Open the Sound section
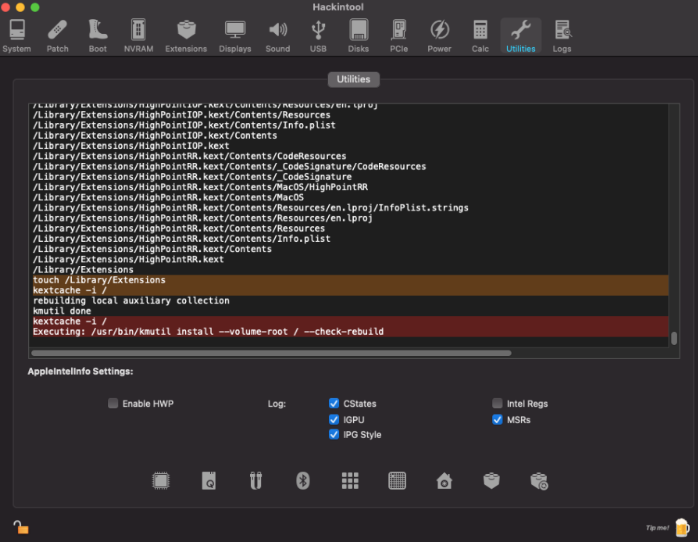 click(278, 36)
